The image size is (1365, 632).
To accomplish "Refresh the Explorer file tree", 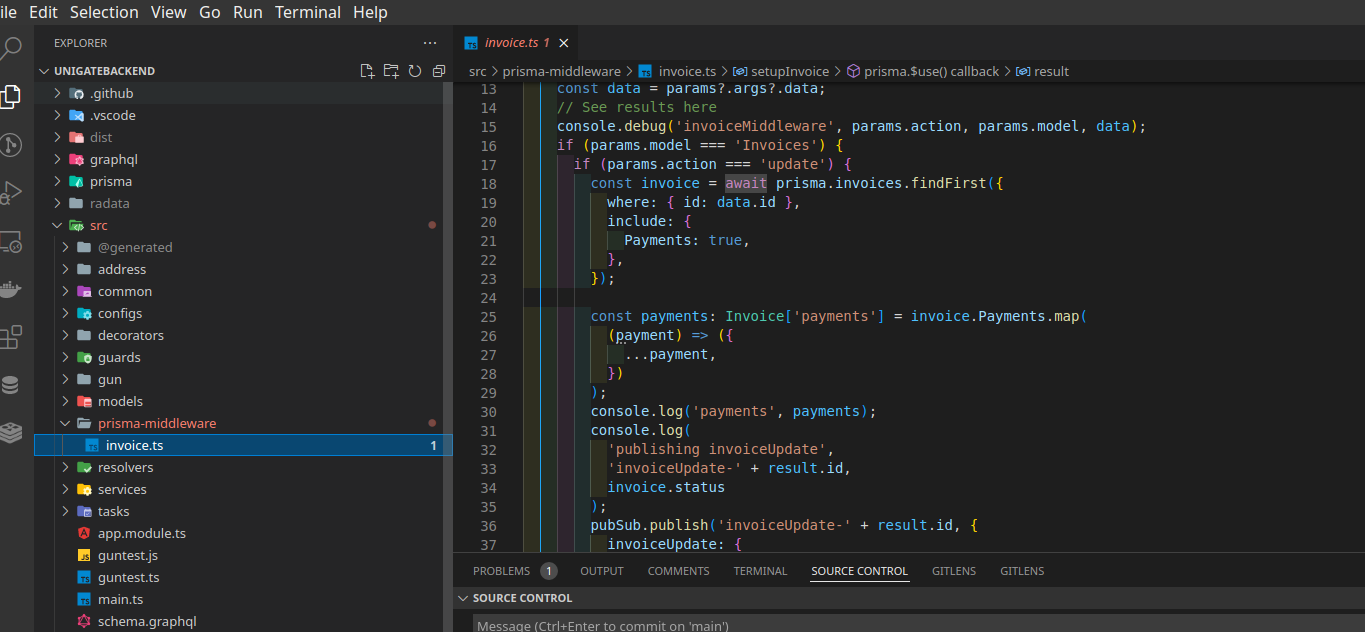I will [414, 71].
